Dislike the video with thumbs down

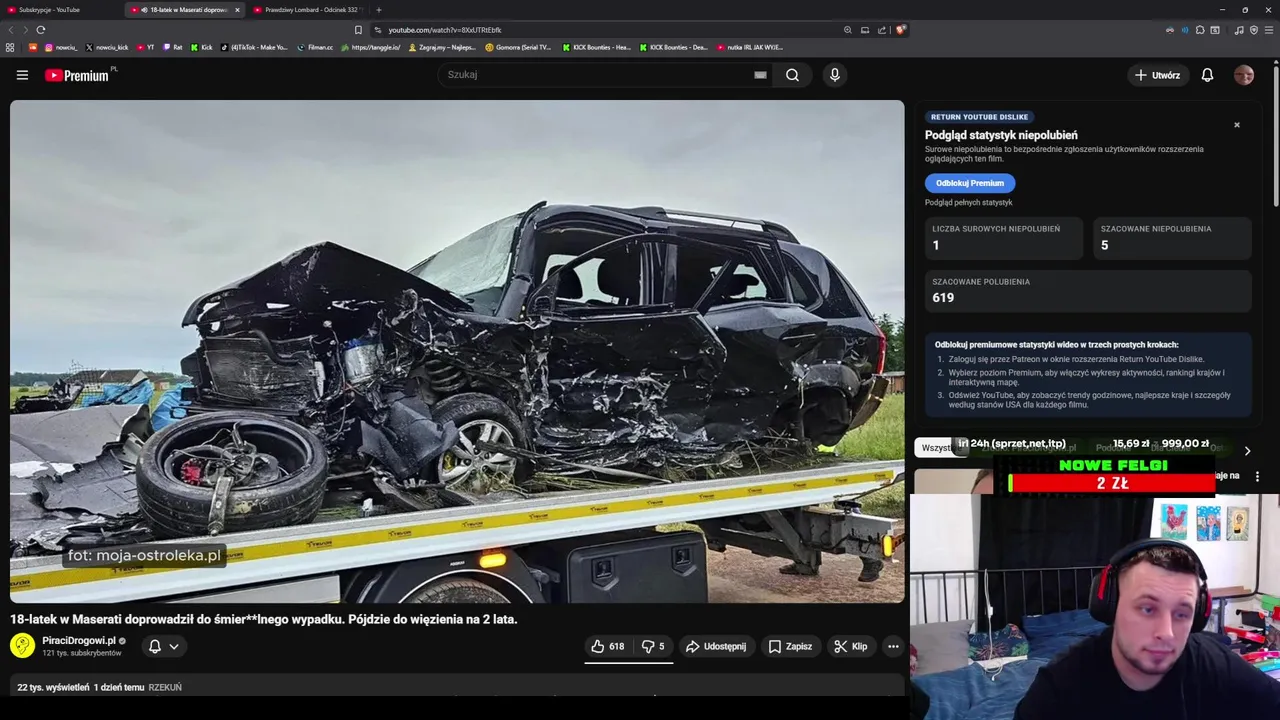653,647
